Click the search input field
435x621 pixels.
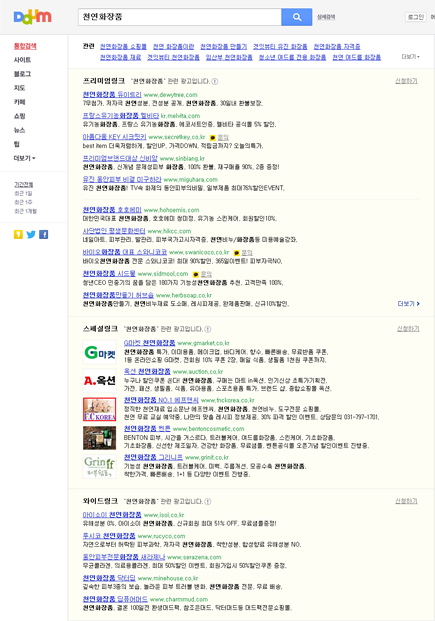tap(180, 17)
